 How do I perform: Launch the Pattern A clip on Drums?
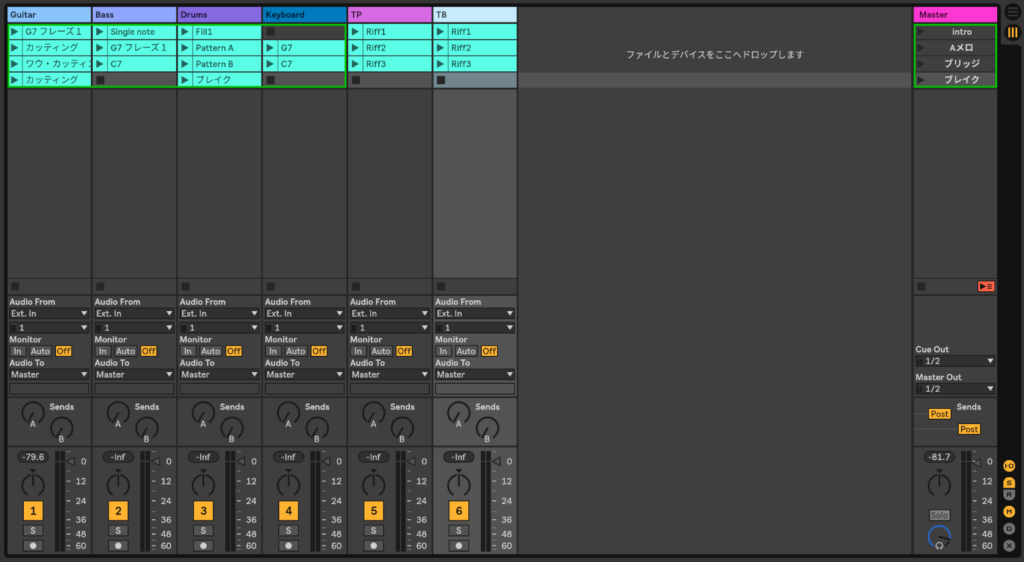pos(185,48)
